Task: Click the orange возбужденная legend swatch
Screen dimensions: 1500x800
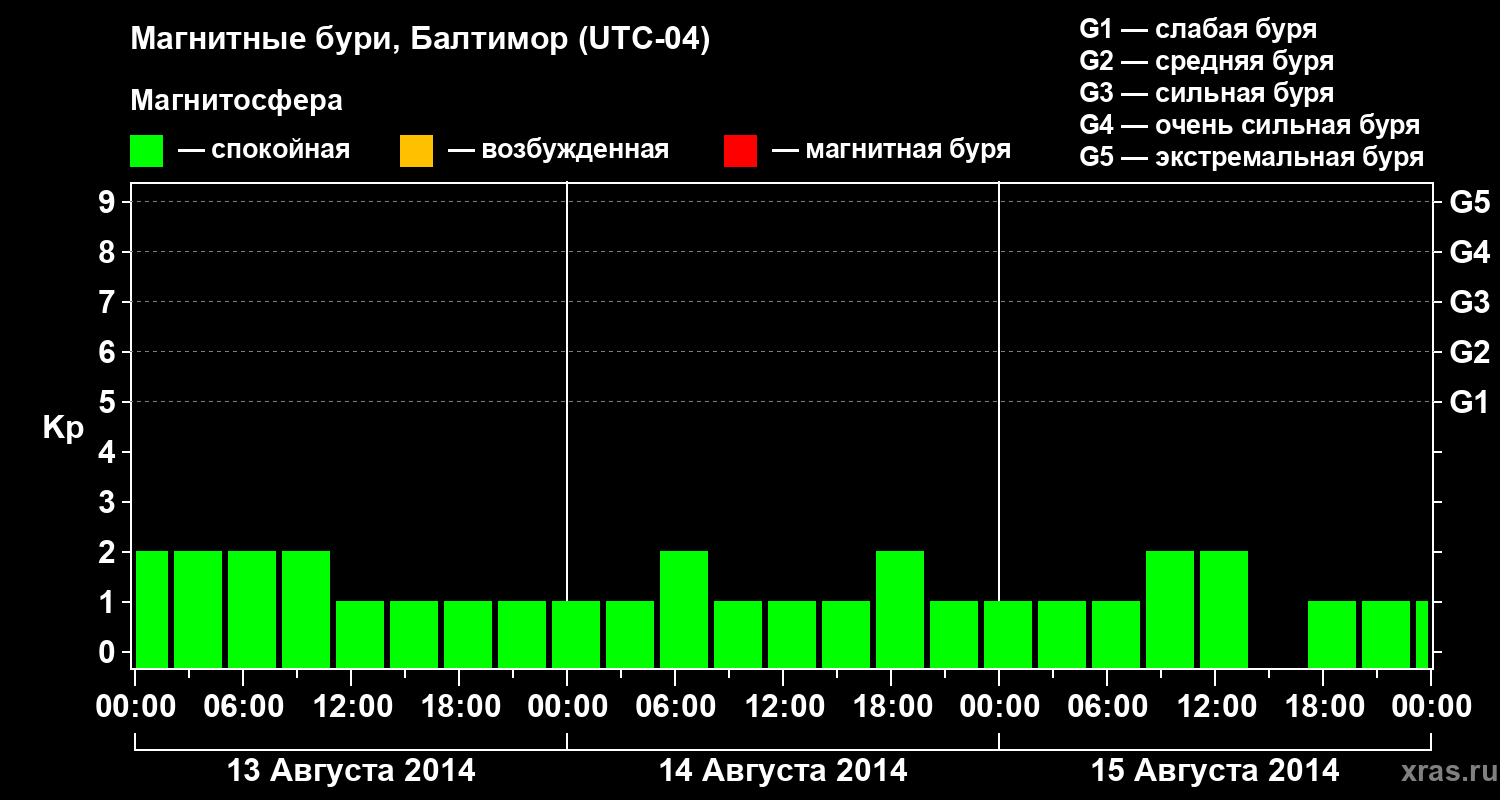Action: tap(416, 151)
